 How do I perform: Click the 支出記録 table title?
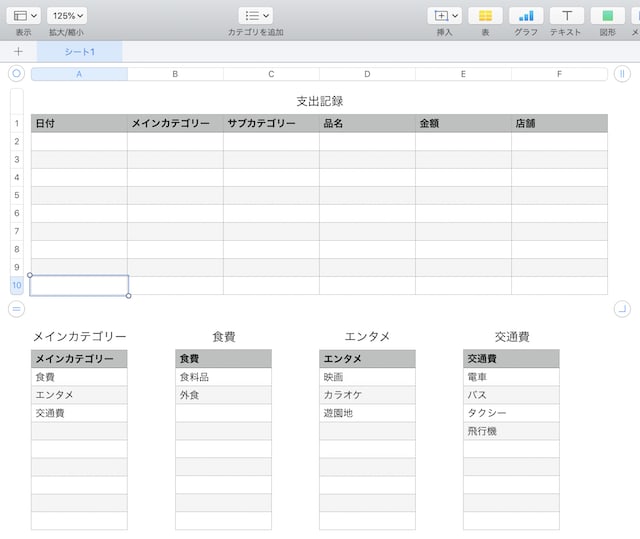tap(319, 101)
